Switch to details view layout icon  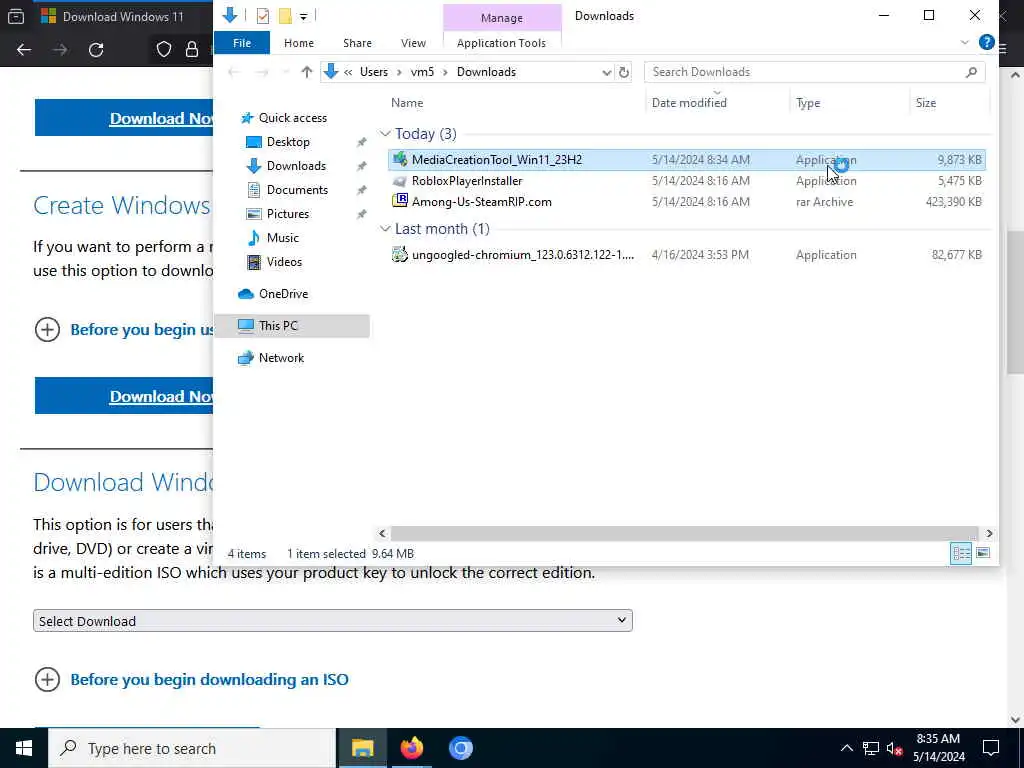[961, 554]
